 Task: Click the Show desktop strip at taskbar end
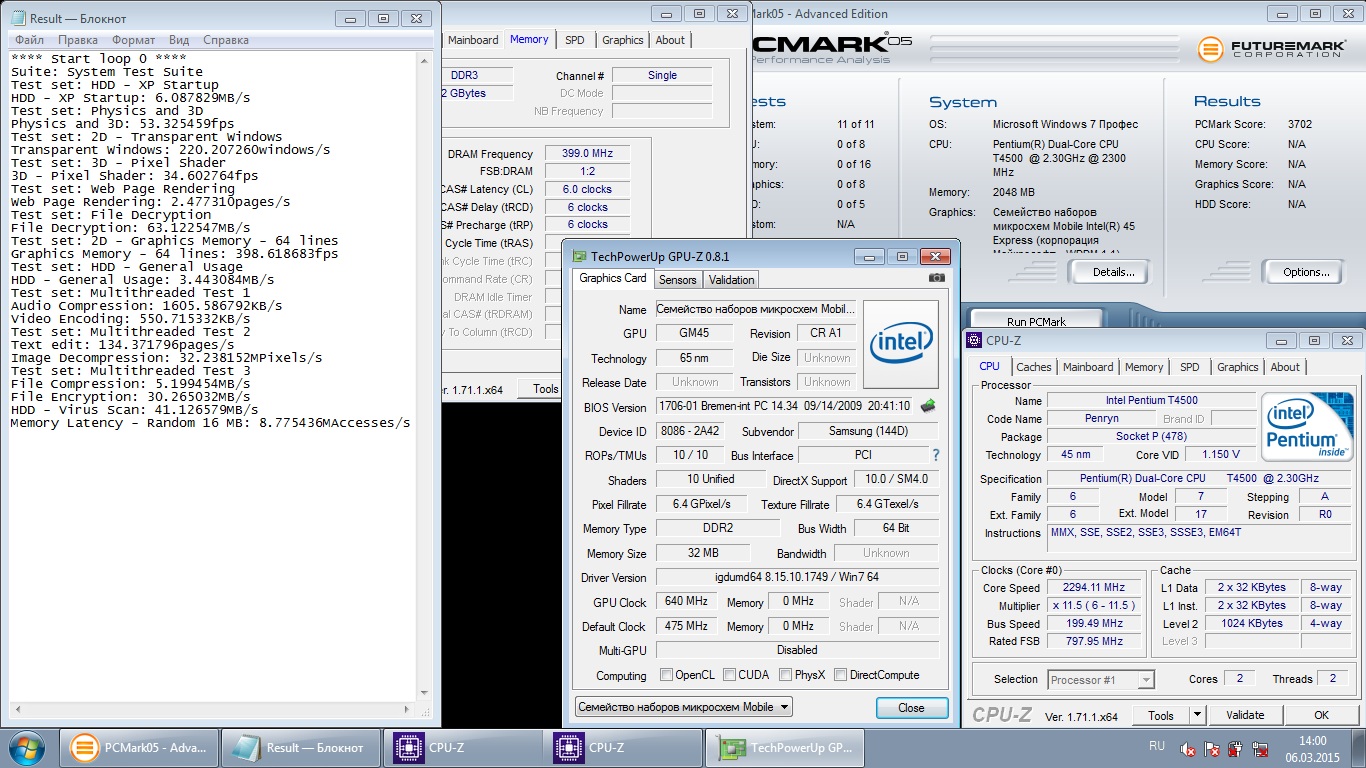pyautogui.click(x=1359, y=748)
